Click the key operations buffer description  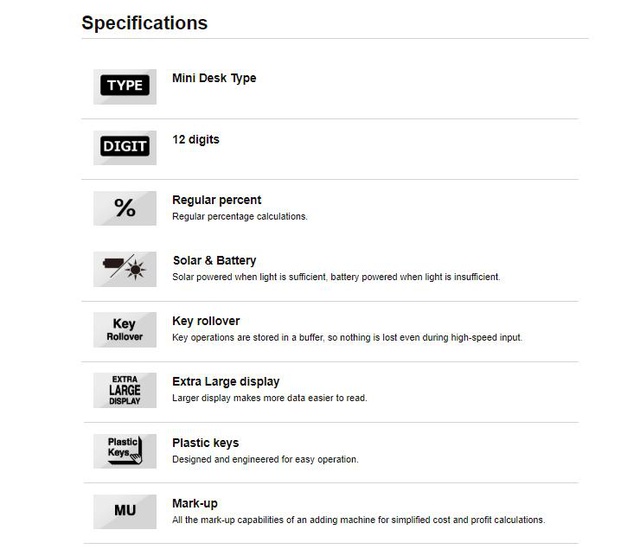[347, 338]
